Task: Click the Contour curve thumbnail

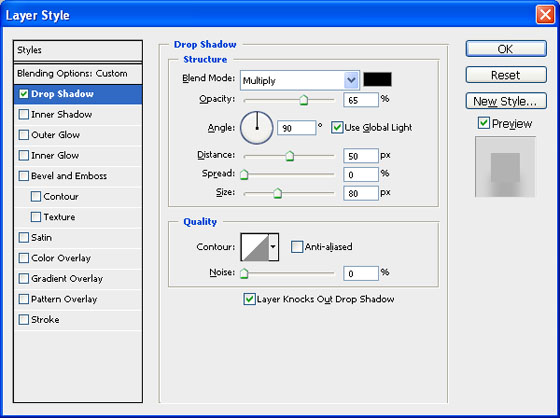Action: coord(255,247)
